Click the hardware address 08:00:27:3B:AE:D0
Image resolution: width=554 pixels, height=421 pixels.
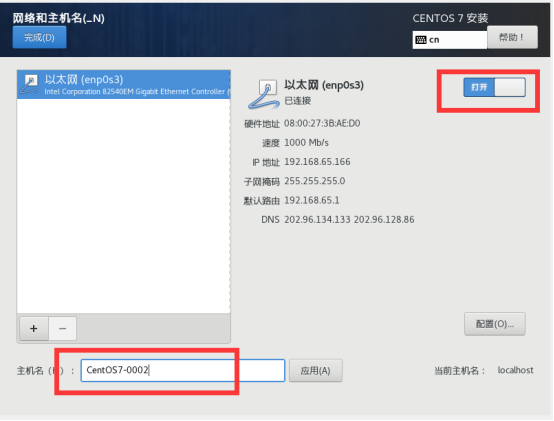(x=322, y=123)
